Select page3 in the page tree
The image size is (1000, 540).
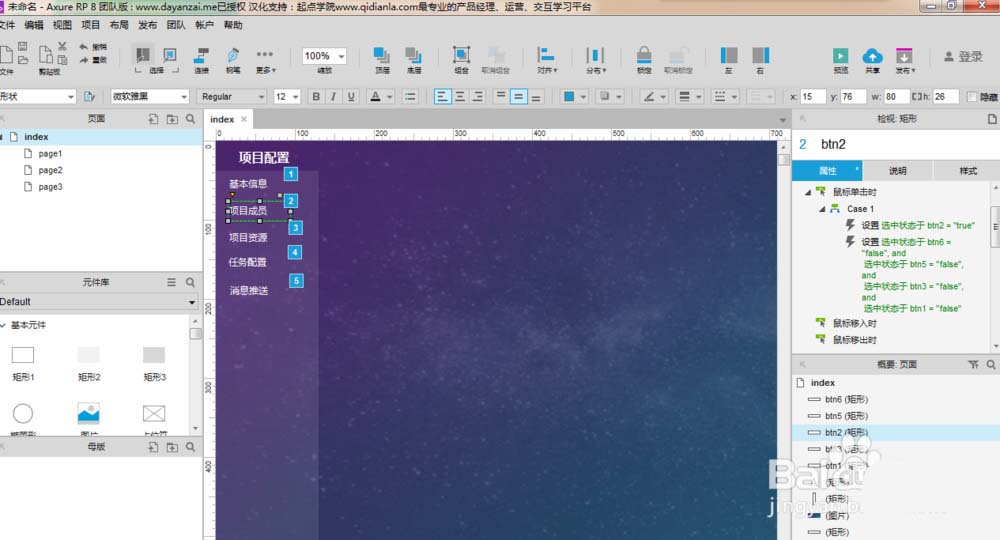(x=50, y=187)
